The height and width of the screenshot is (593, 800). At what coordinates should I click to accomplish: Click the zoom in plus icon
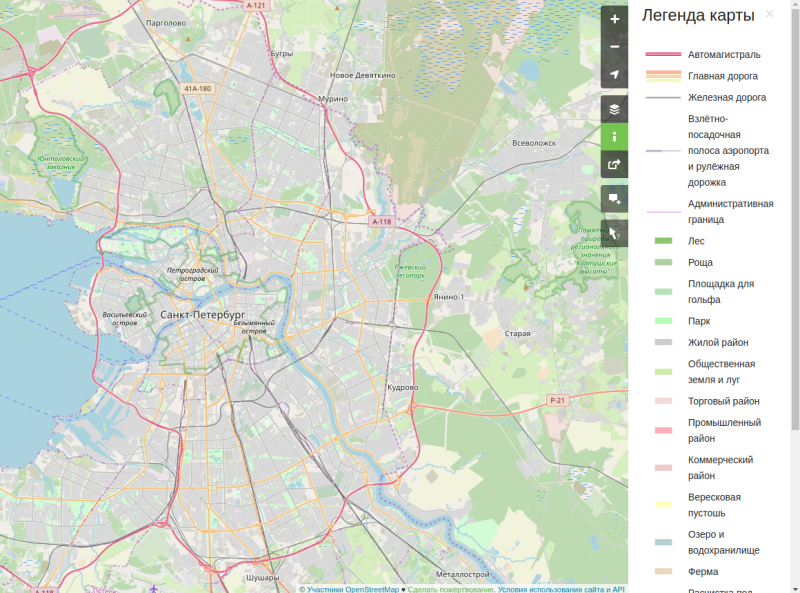[x=616, y=19]
